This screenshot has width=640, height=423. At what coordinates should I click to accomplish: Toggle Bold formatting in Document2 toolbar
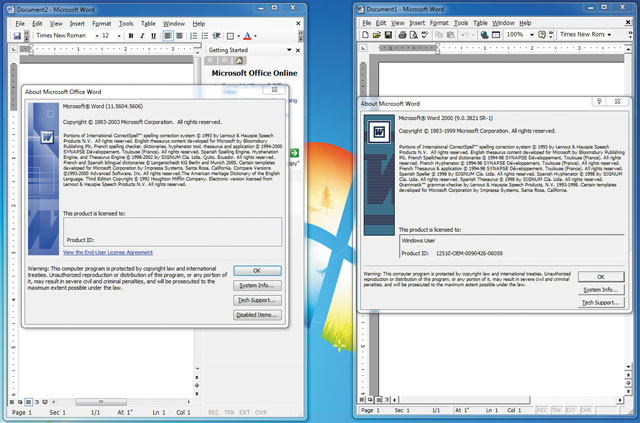[x=131, y=36]
